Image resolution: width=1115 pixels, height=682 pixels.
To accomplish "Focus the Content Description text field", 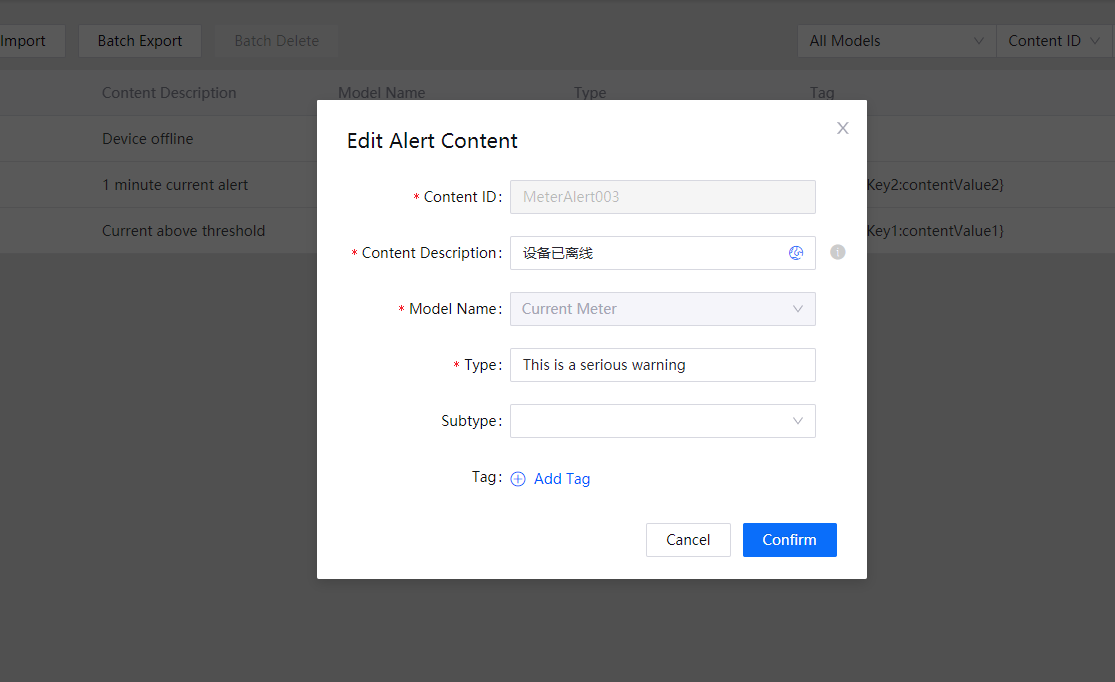I will pos(650,253).
